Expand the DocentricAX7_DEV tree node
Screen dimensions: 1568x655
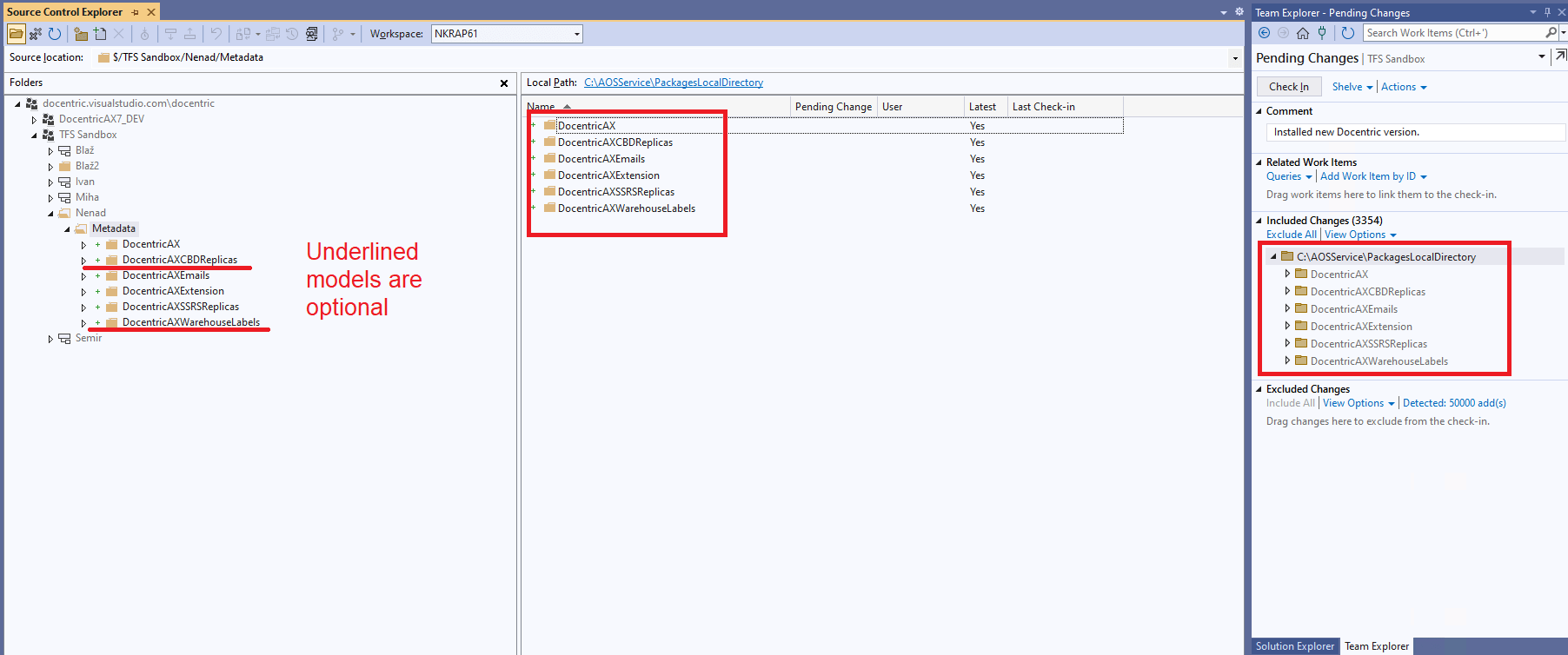pyautogui.click(x=34, y=120)
